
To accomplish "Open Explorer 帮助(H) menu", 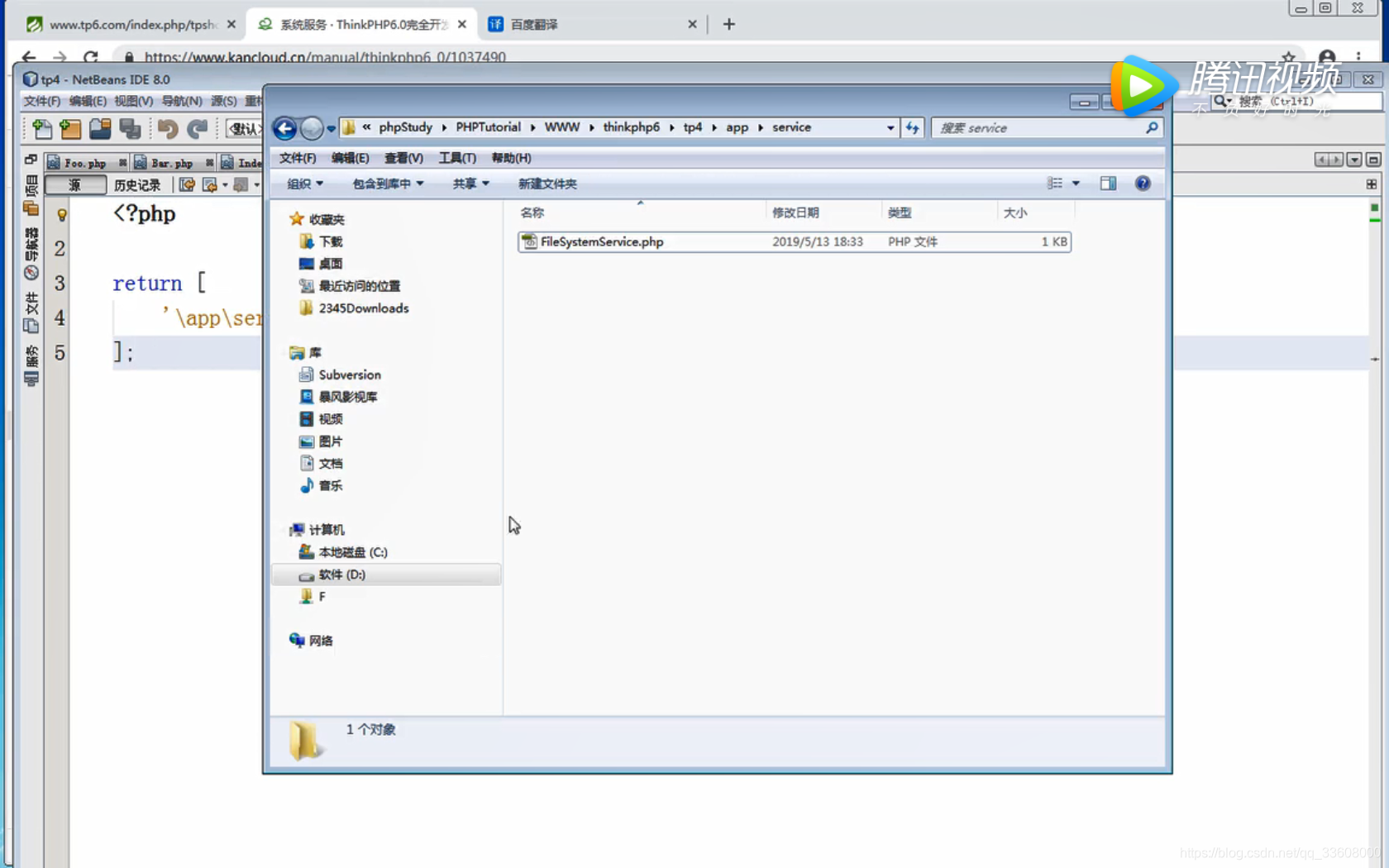I will 511,158.
